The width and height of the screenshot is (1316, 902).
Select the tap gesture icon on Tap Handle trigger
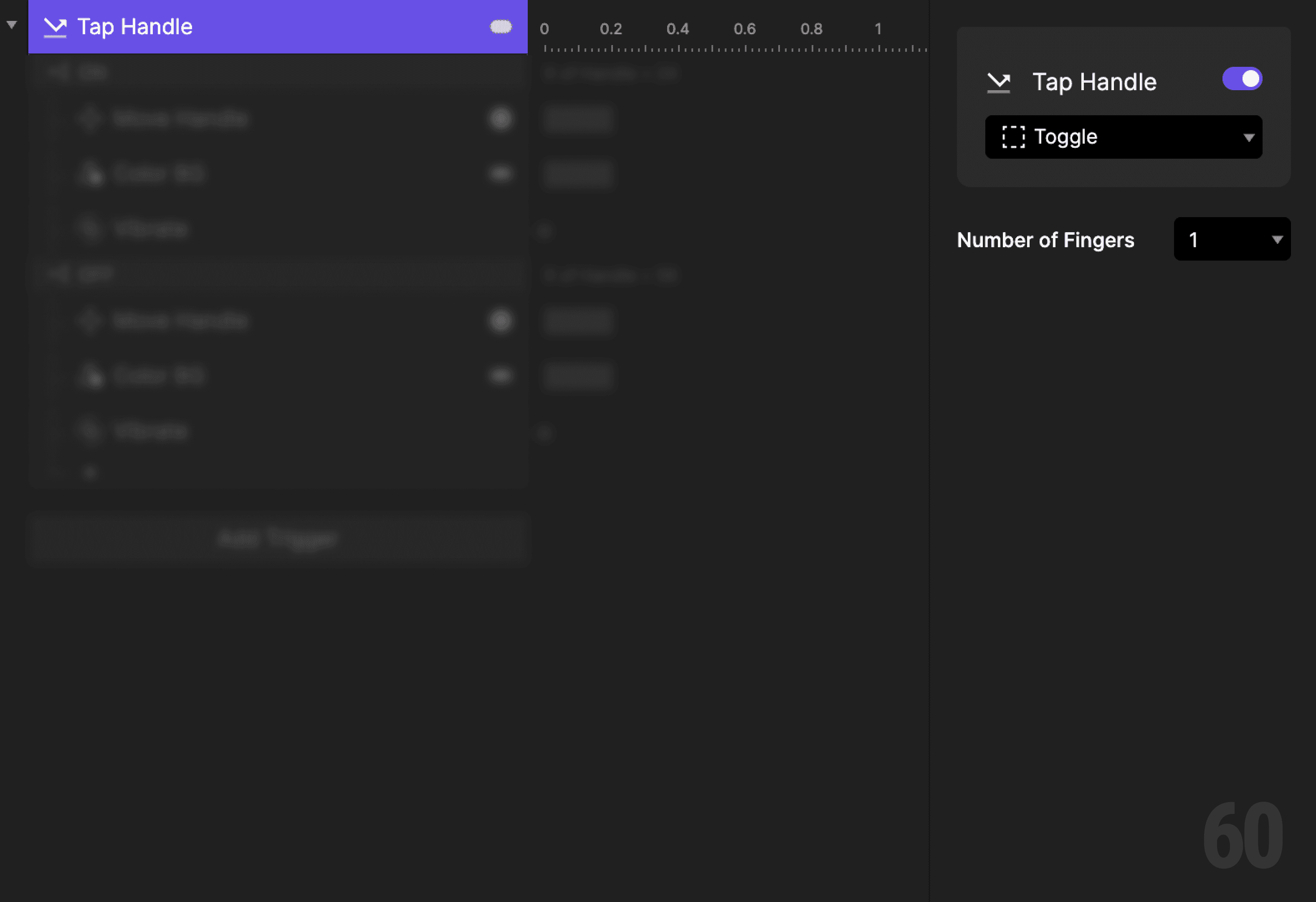coord(55,26)
